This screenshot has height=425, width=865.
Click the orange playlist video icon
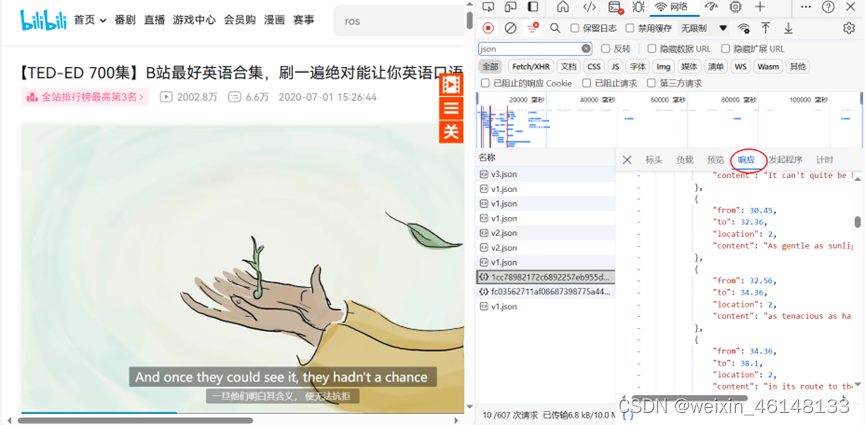pos(451,84)
